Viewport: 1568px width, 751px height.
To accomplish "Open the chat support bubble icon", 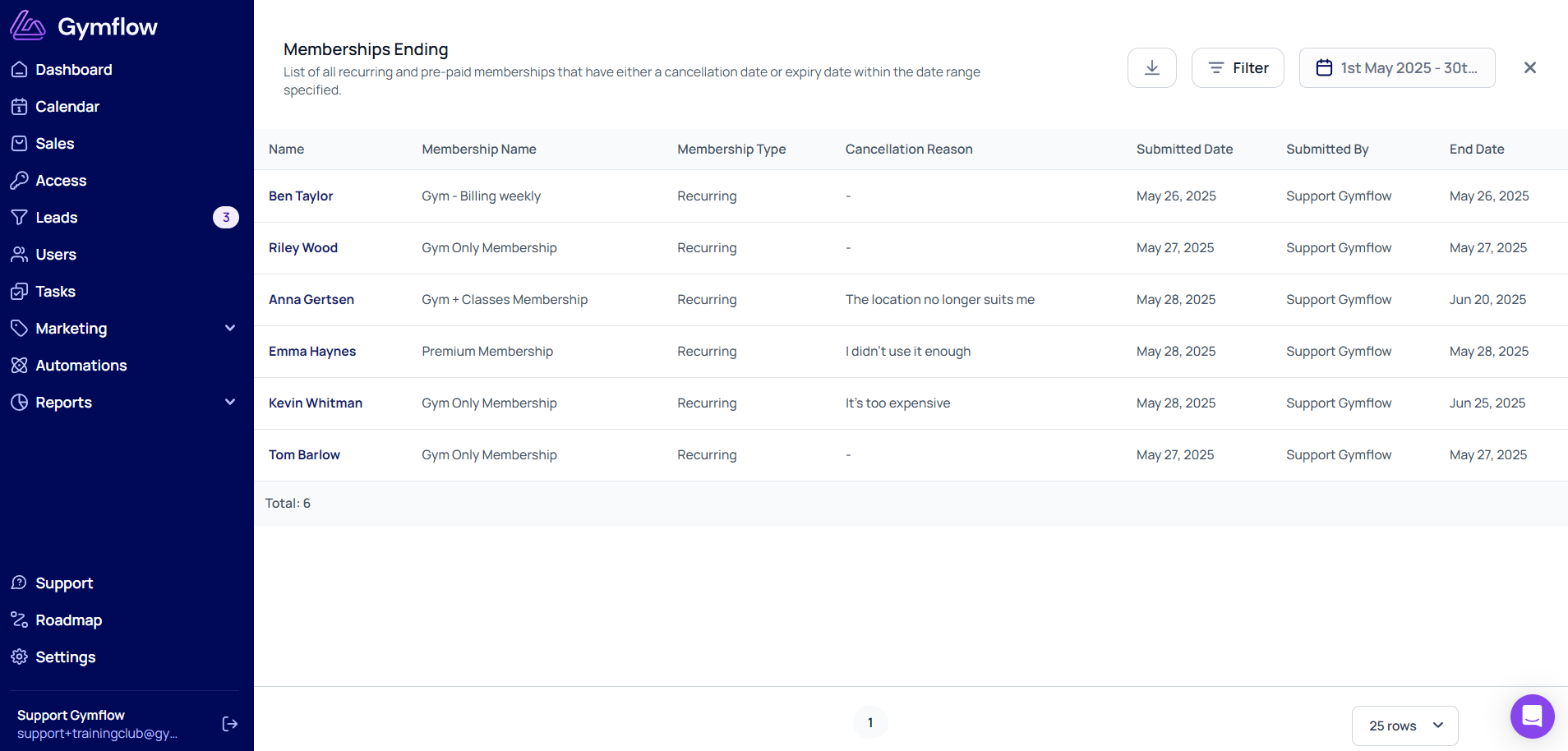I will pyautogui.click(x=1532, y=716).
